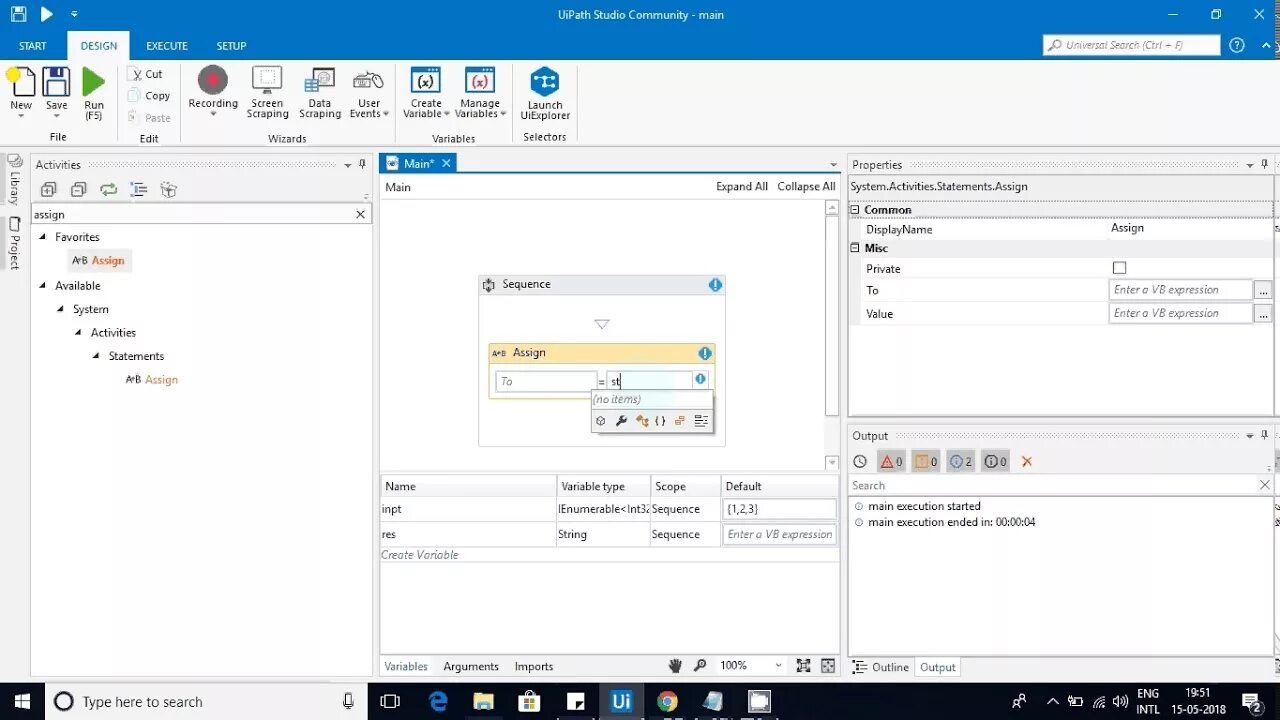Toggle the Output errors filter
1280x720 pixels.
pos(891,461)
